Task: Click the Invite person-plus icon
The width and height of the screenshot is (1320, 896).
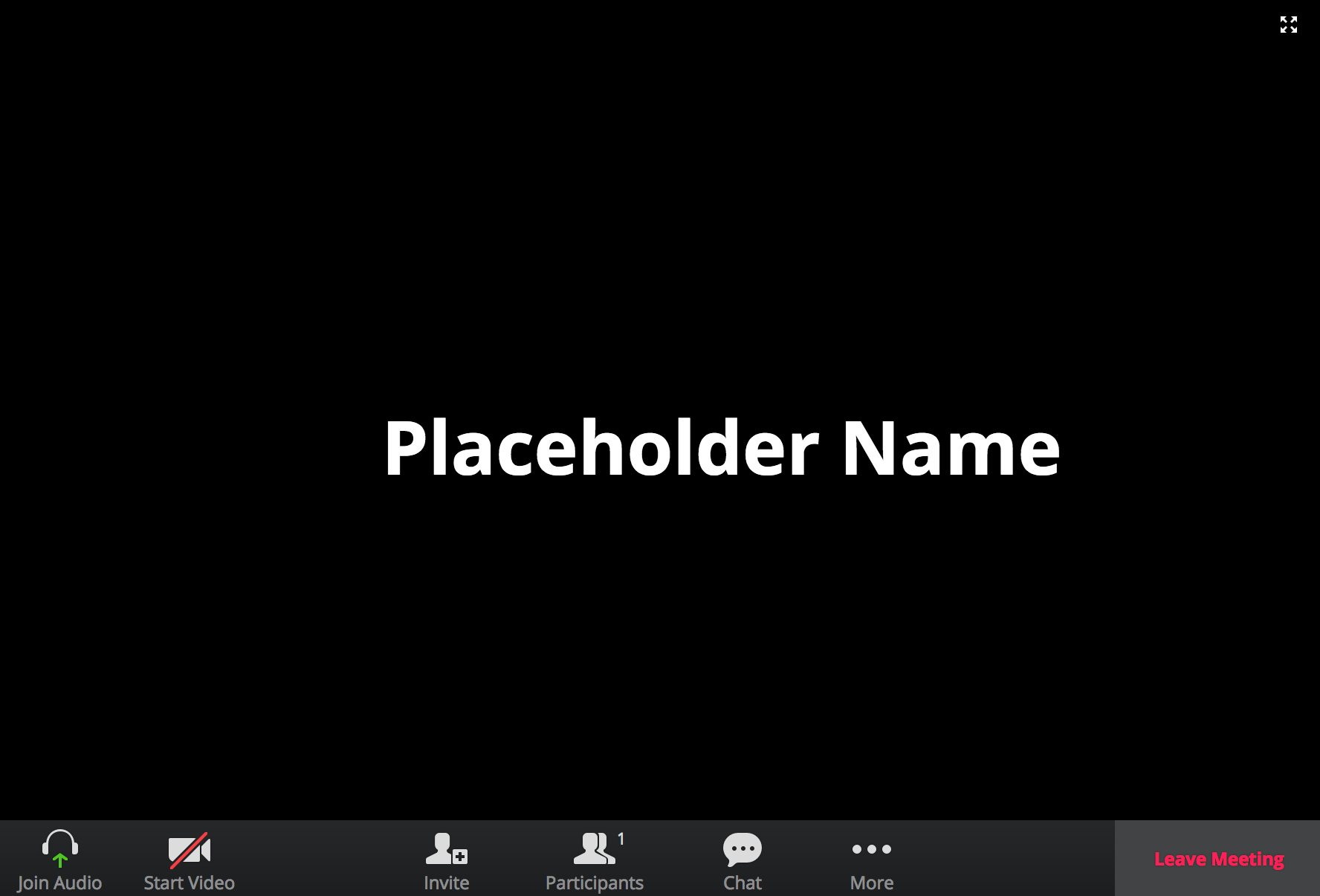Action: pos(445,848)
